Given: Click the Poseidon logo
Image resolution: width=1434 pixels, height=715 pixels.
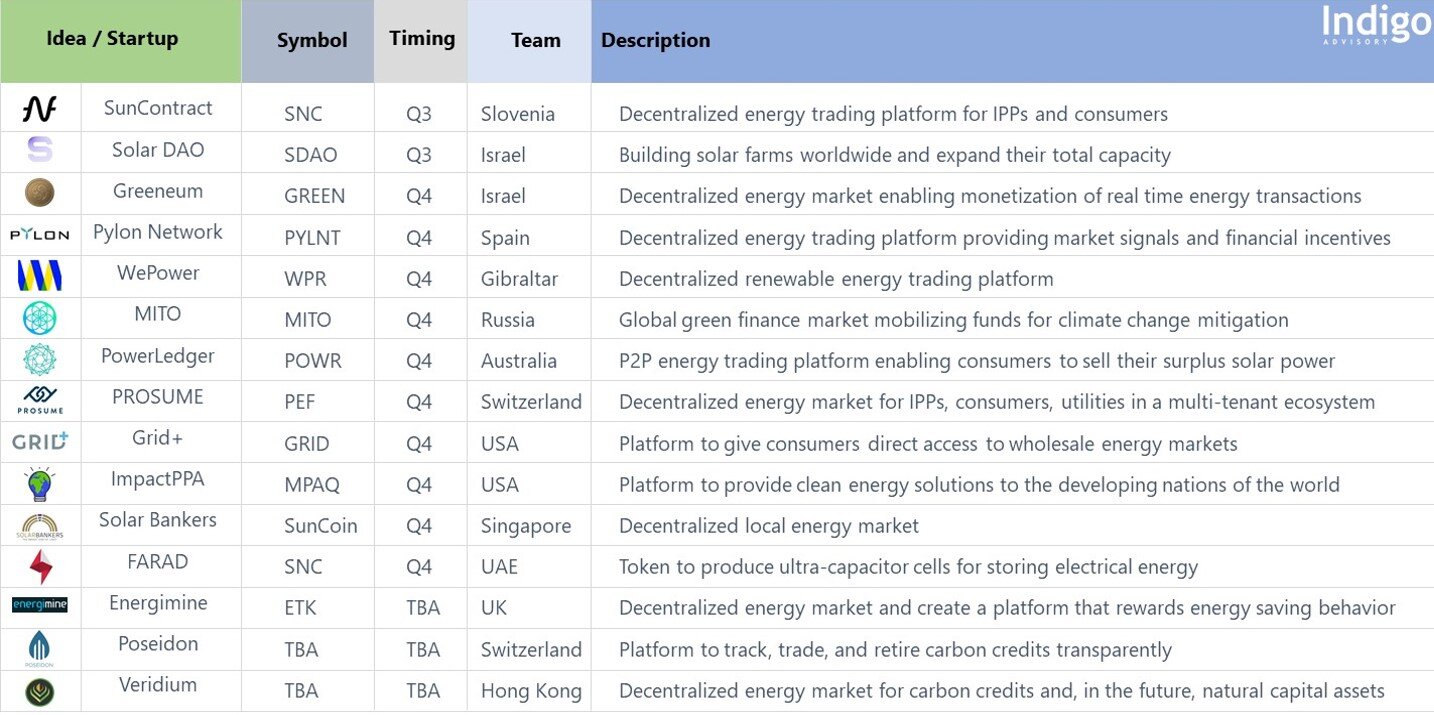Looking at the screenshot, I should coord(39,649).
